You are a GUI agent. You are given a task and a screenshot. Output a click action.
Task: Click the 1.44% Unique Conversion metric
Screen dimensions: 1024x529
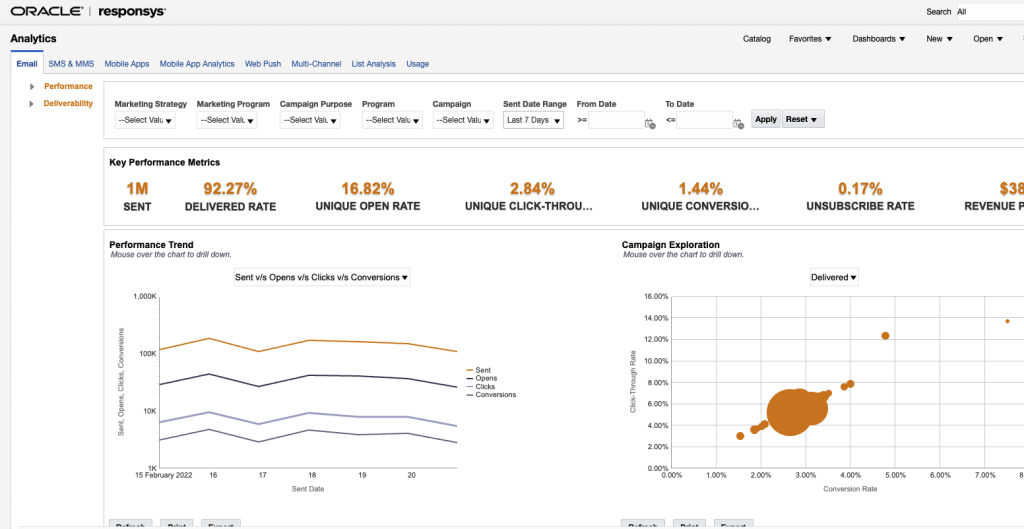[700, 197]
